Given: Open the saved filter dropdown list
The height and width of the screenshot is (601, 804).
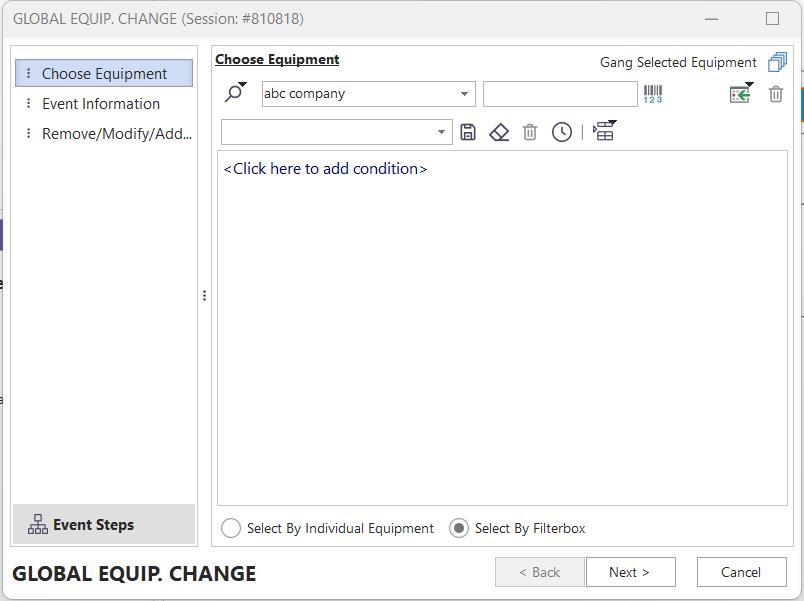Looking at the screenshot, I should (441, 132).
